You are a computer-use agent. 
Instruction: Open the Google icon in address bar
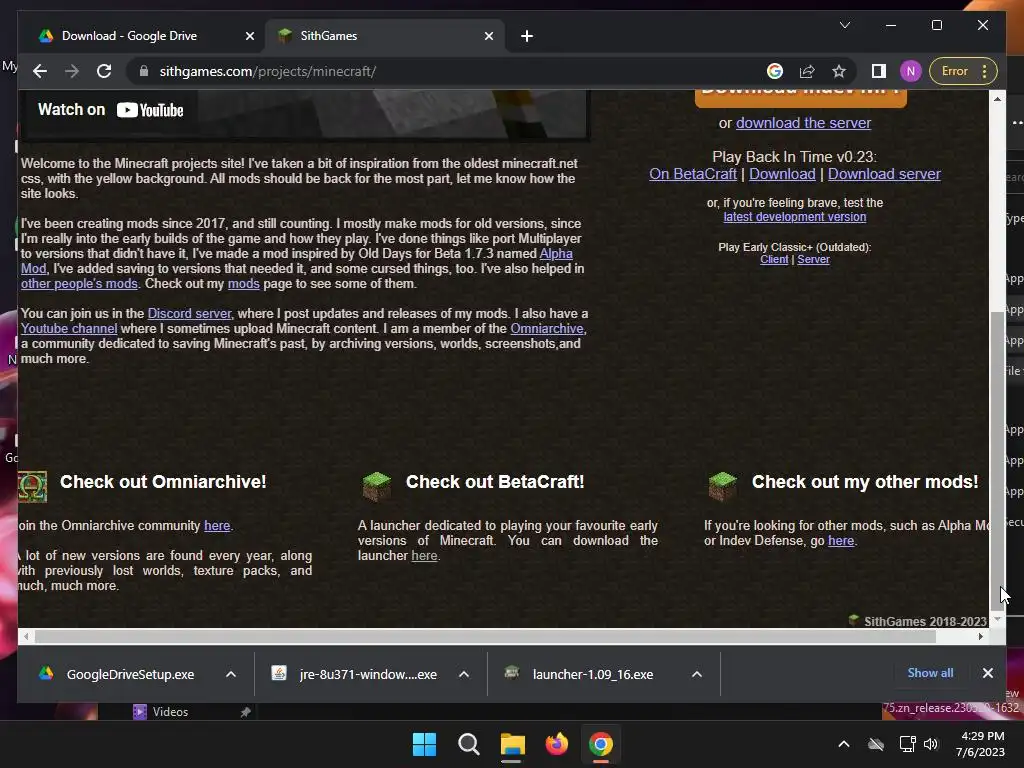[775, 71]
